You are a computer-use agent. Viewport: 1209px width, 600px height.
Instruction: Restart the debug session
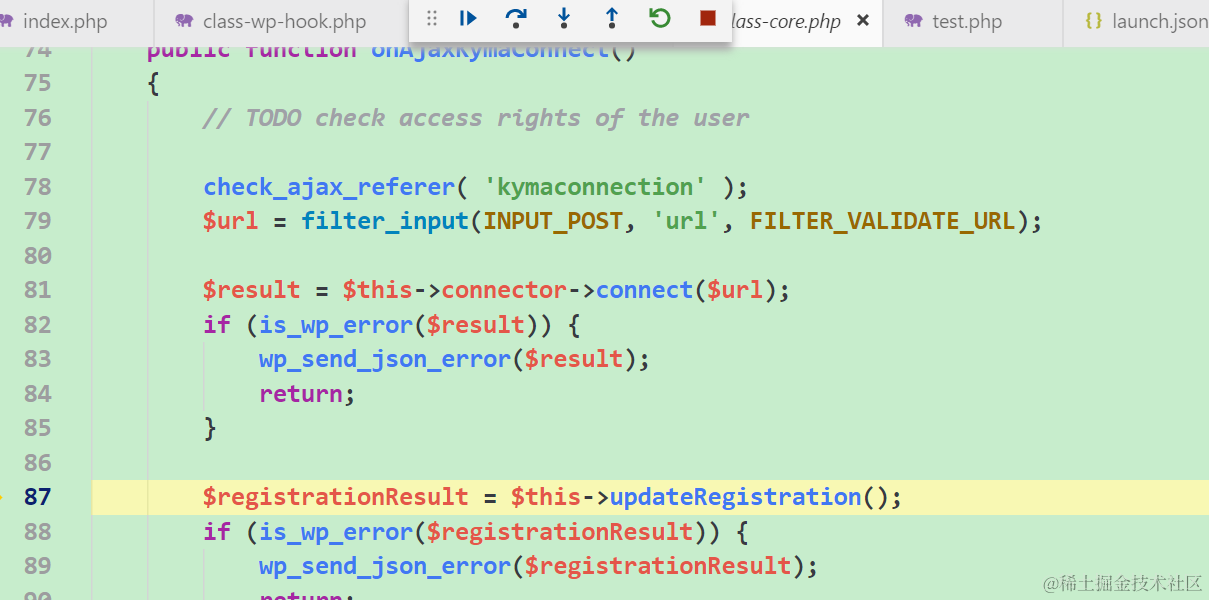coord(660,18)
